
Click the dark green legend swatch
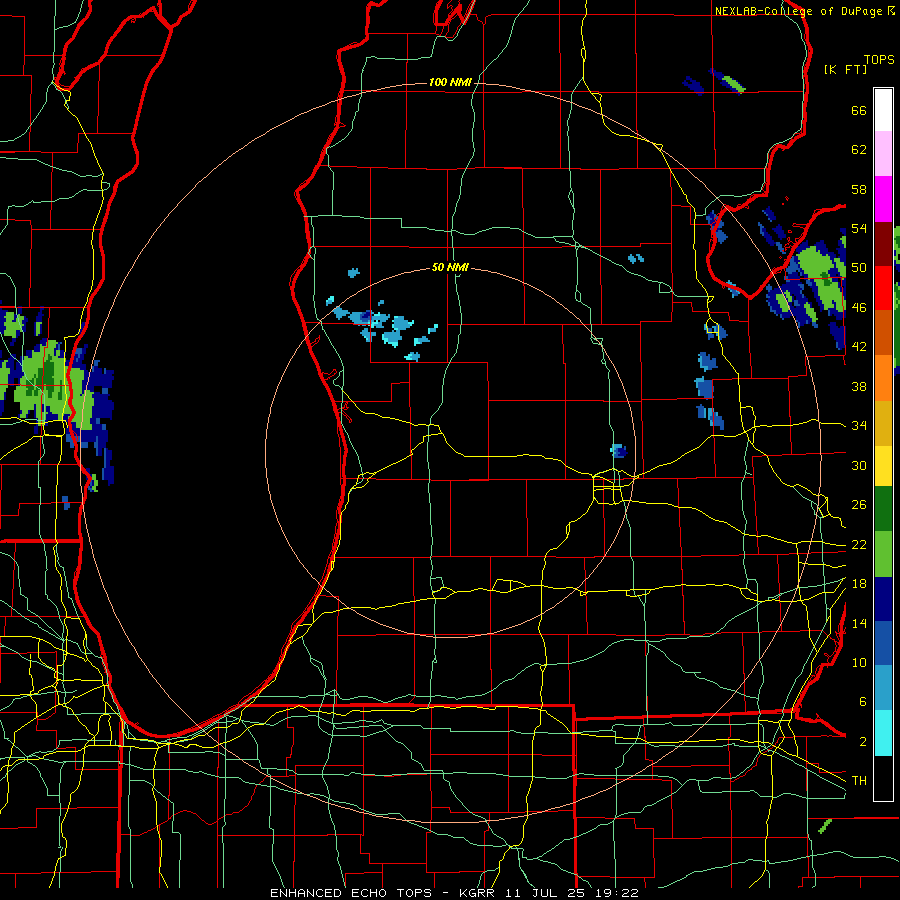pyautogui.click(x=883, y=509)
